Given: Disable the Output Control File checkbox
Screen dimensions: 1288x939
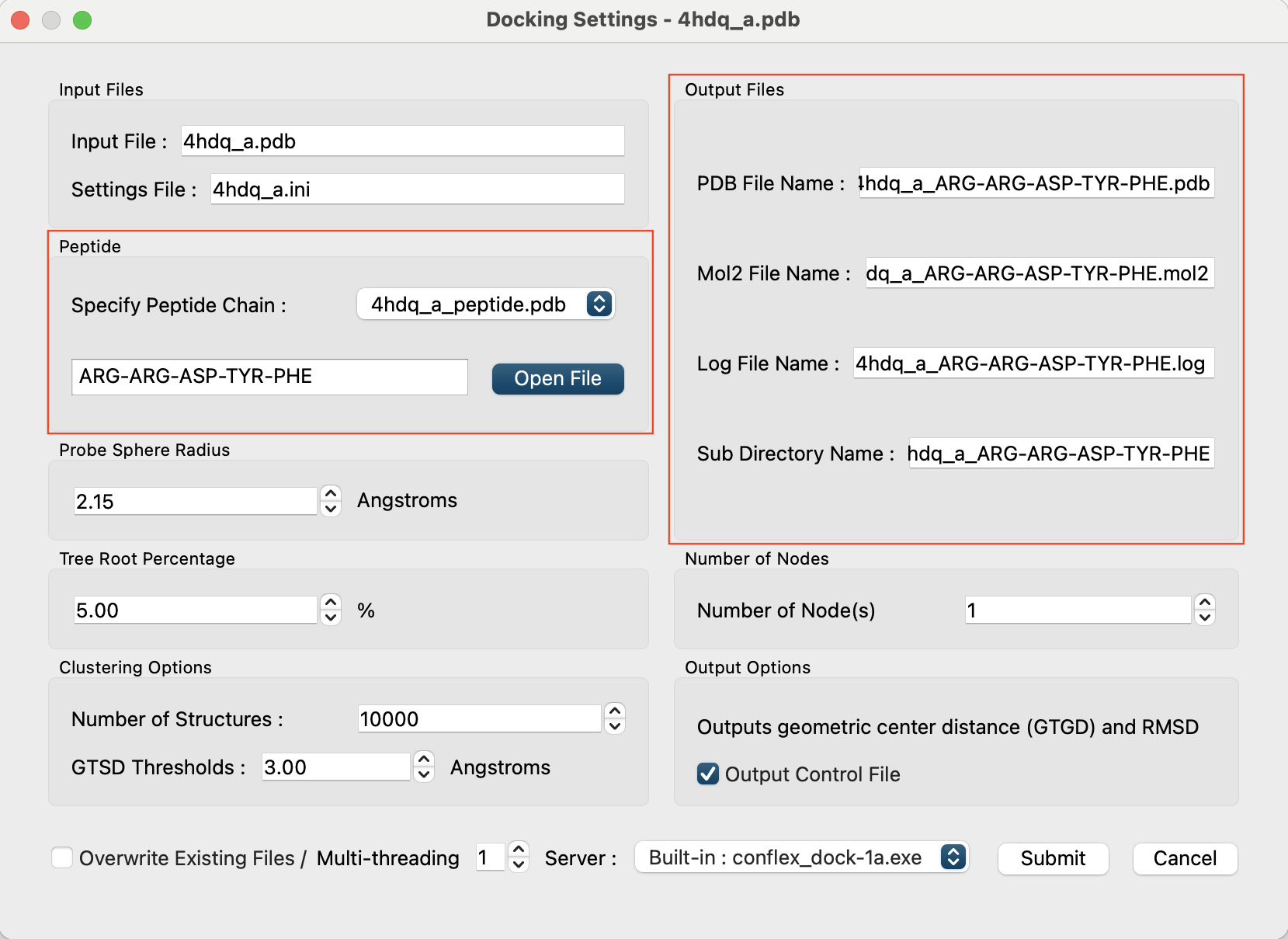Looking at the screenshot, I should point(707,774).
